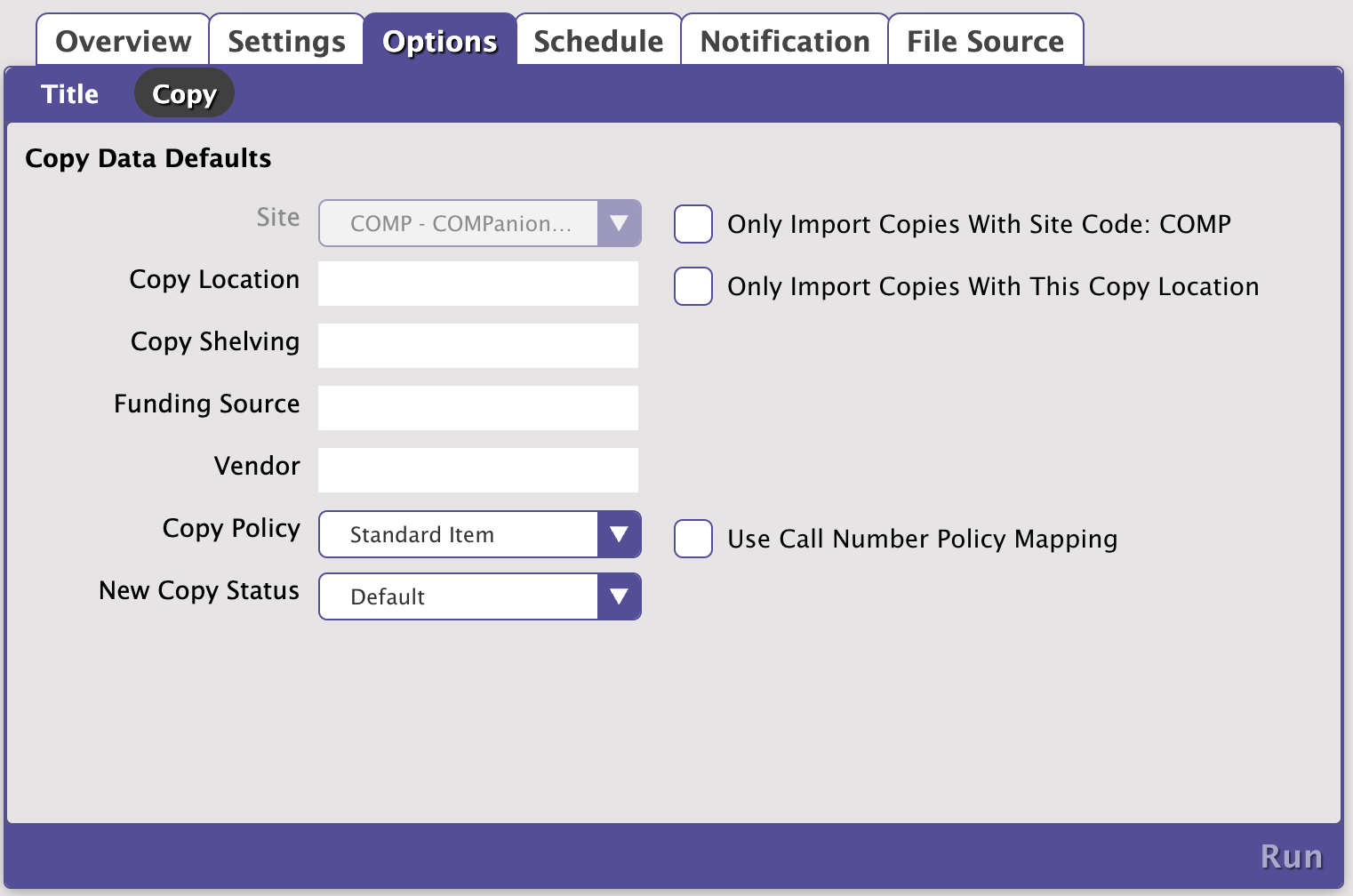This screenshot has width=1353, height=896.
Task: Open the Settings tab
Action: click(x=286, y=41)
